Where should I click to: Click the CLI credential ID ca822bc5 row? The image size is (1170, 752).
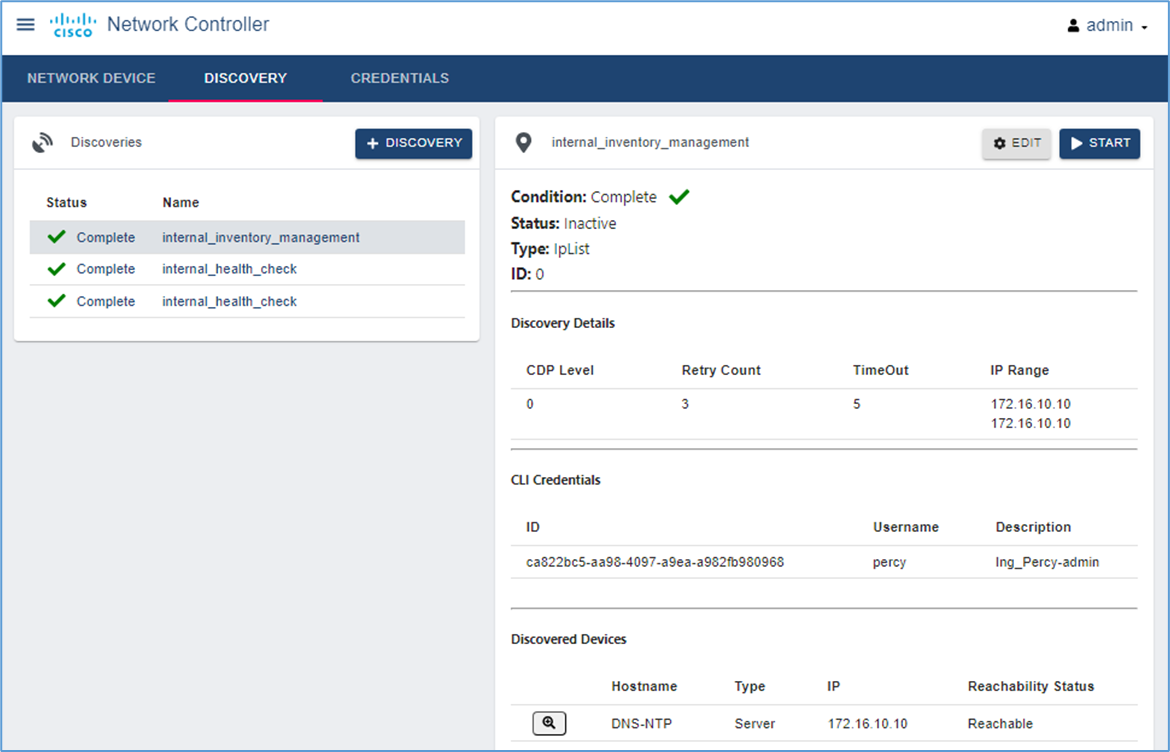pyautogui.click(x=655, y=562)
